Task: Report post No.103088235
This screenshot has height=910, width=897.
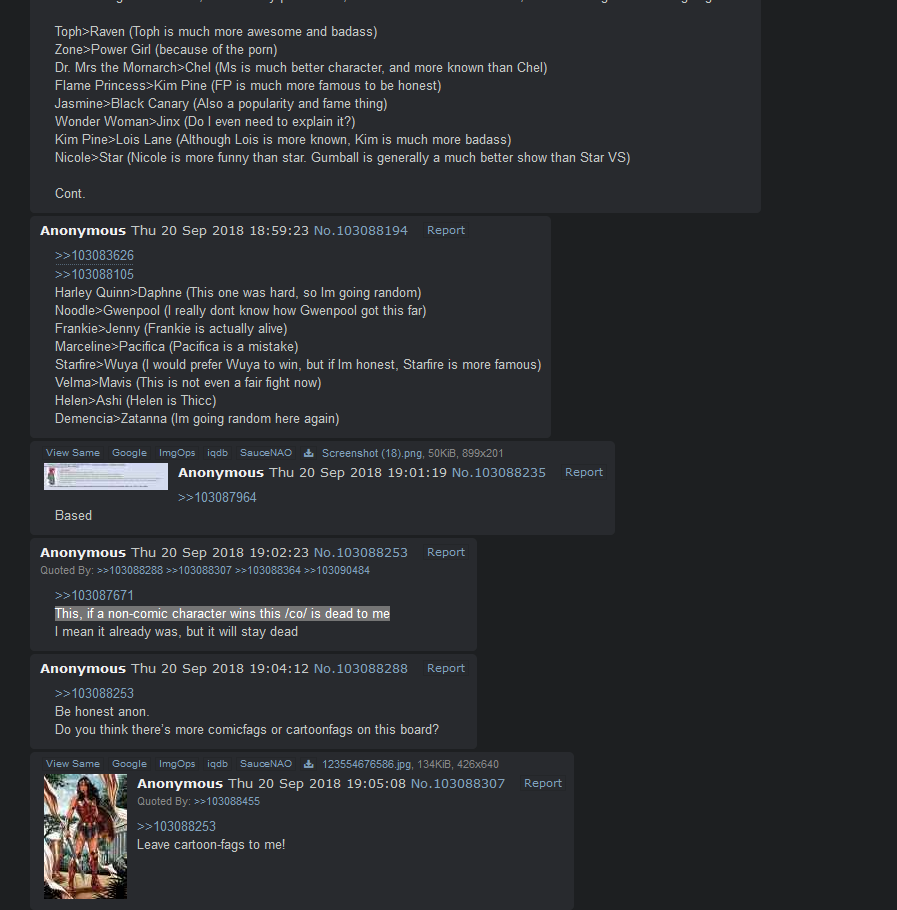Action: coord(584,472)
